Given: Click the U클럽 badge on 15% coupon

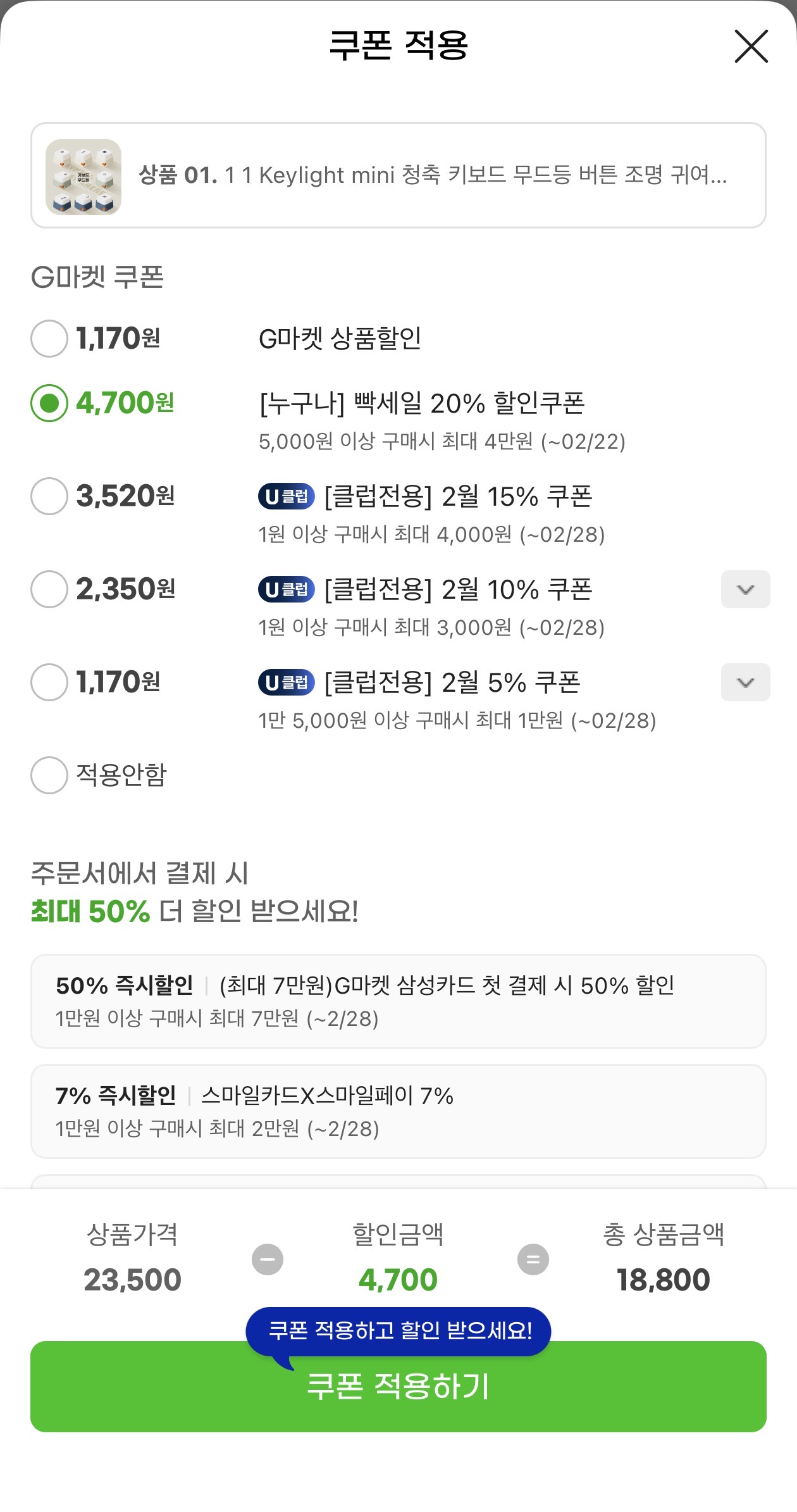Looking at the screenshot, I should [x=287, y=496].
